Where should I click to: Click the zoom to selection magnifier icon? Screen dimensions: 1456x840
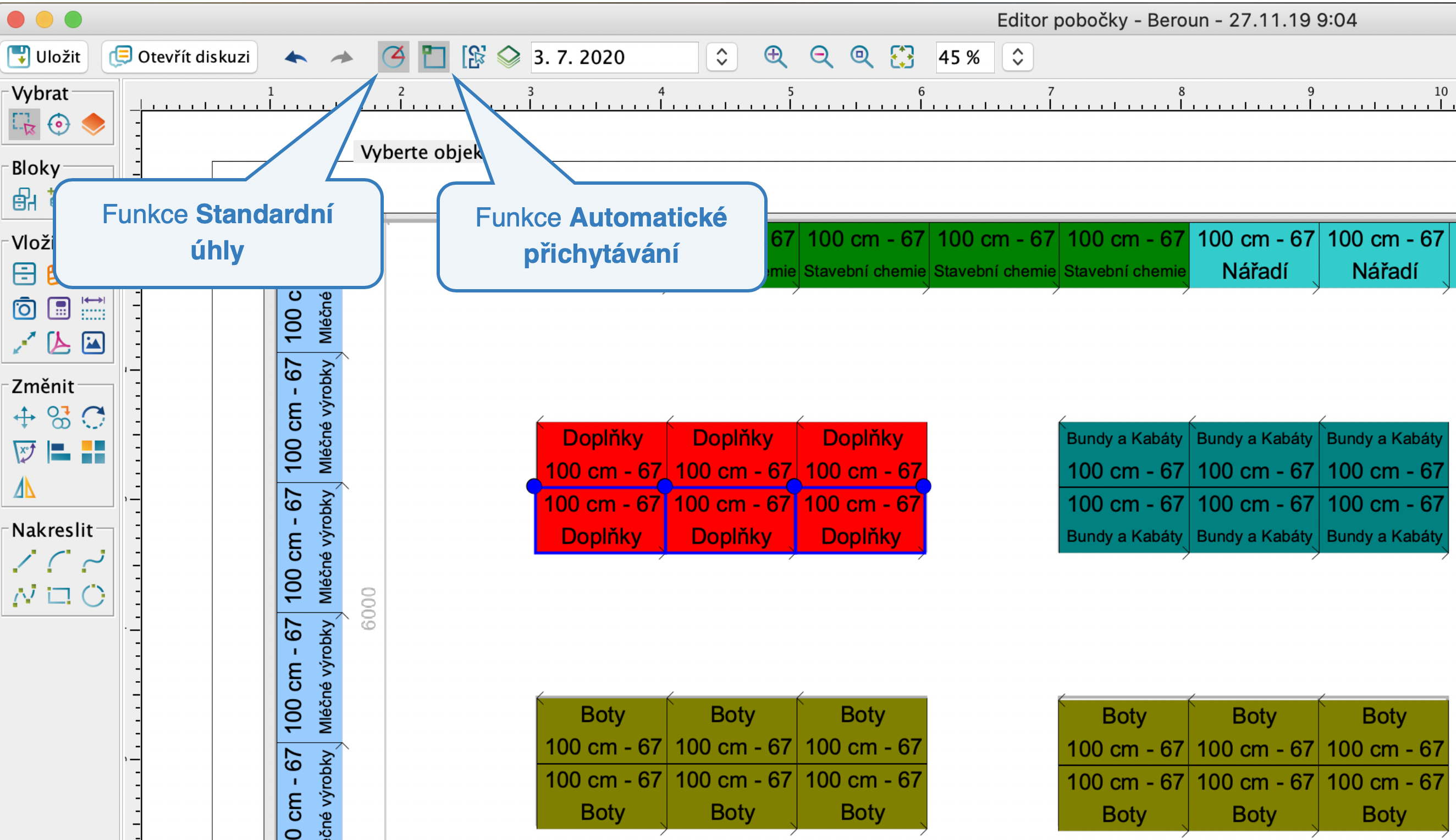(861, 57)
